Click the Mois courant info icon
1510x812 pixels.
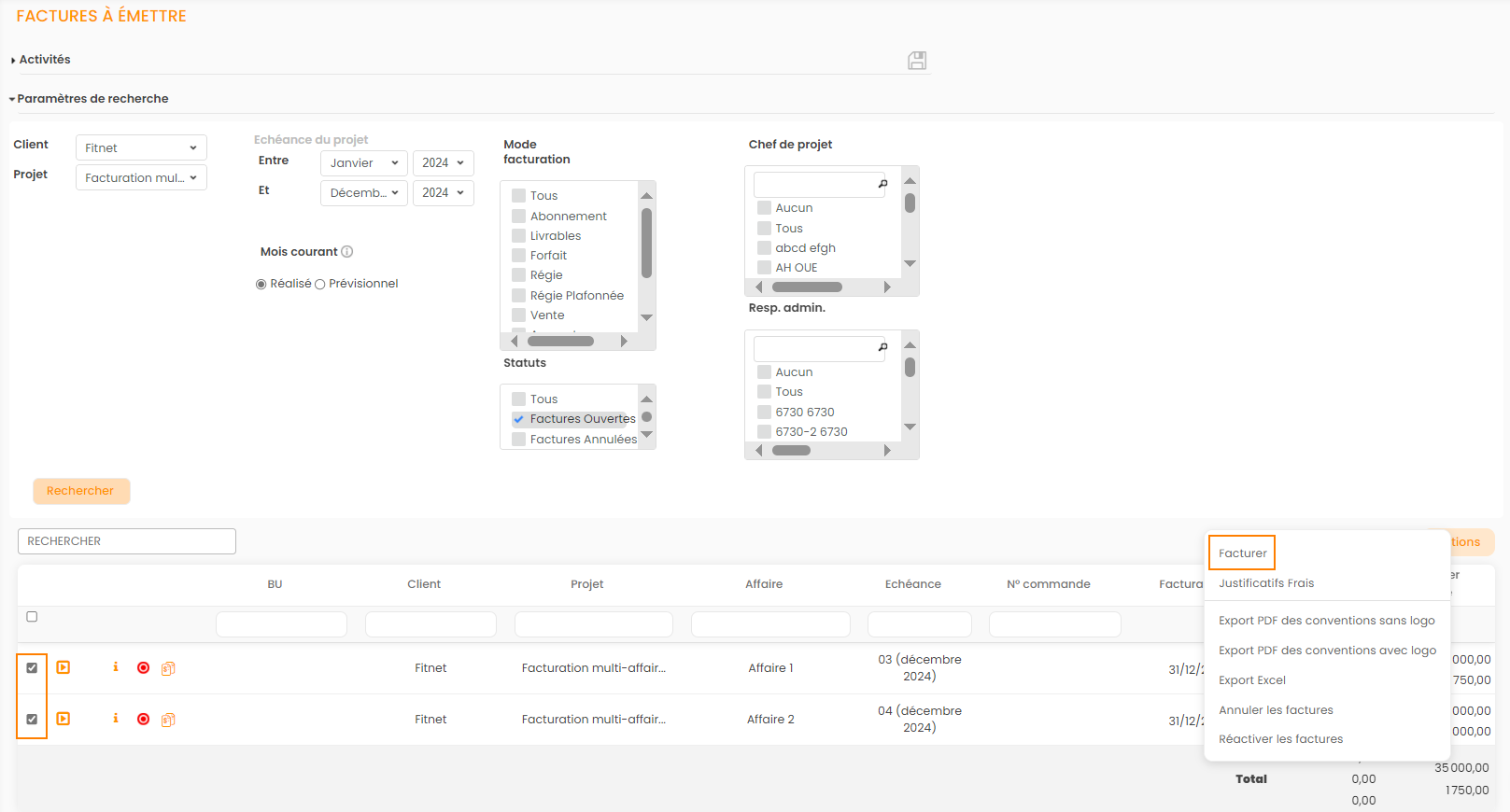coord(347,252)
